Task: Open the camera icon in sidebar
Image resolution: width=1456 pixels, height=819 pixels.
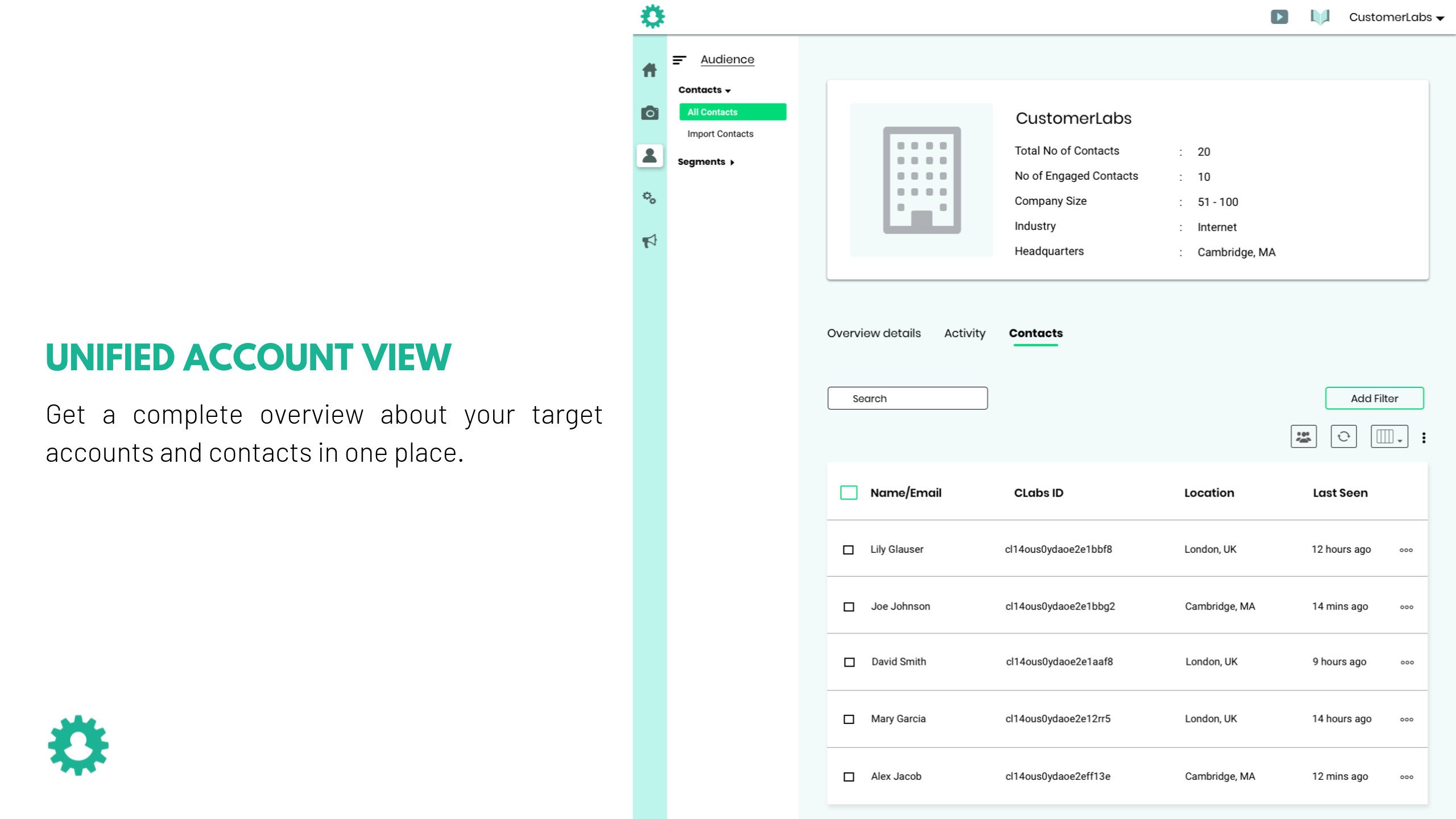Action: point(650,113)
